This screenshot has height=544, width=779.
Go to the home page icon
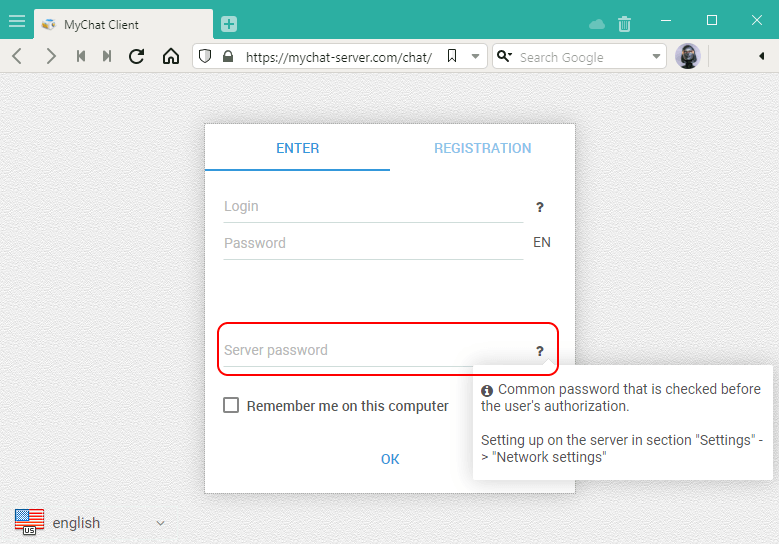[x=171, y=57]
